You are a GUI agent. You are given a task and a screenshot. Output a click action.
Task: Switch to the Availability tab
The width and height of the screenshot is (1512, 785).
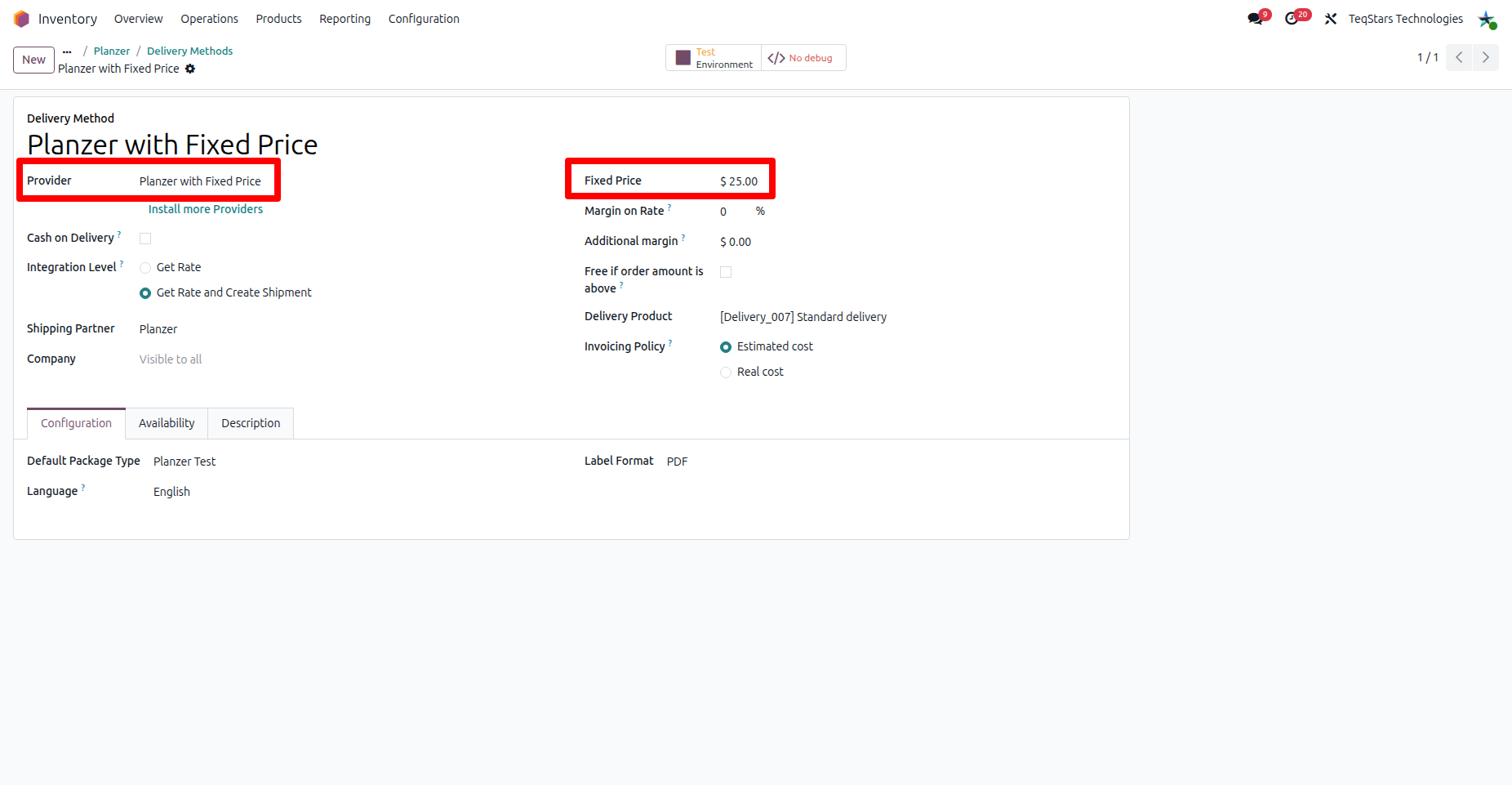pyautogui.click(x=167, y=423)
